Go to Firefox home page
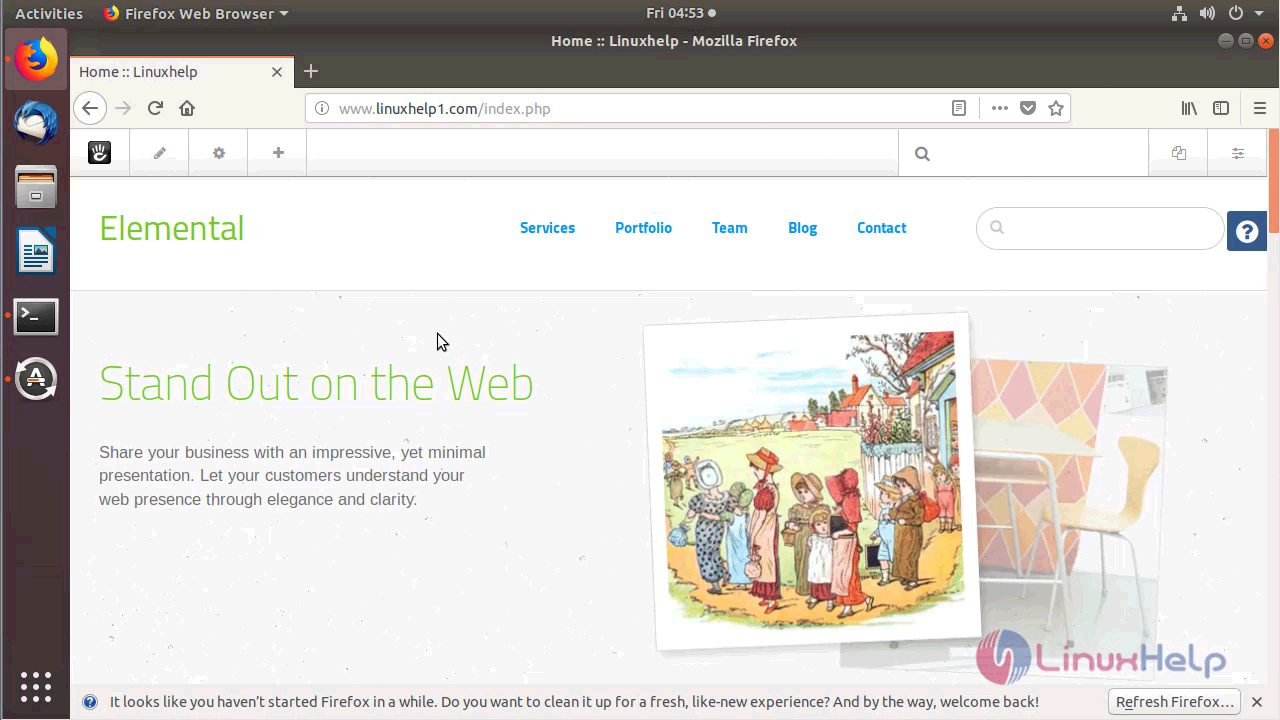The height and width of the screenshot is (720, 1280). pyautogui.click(x=187, y=108)
